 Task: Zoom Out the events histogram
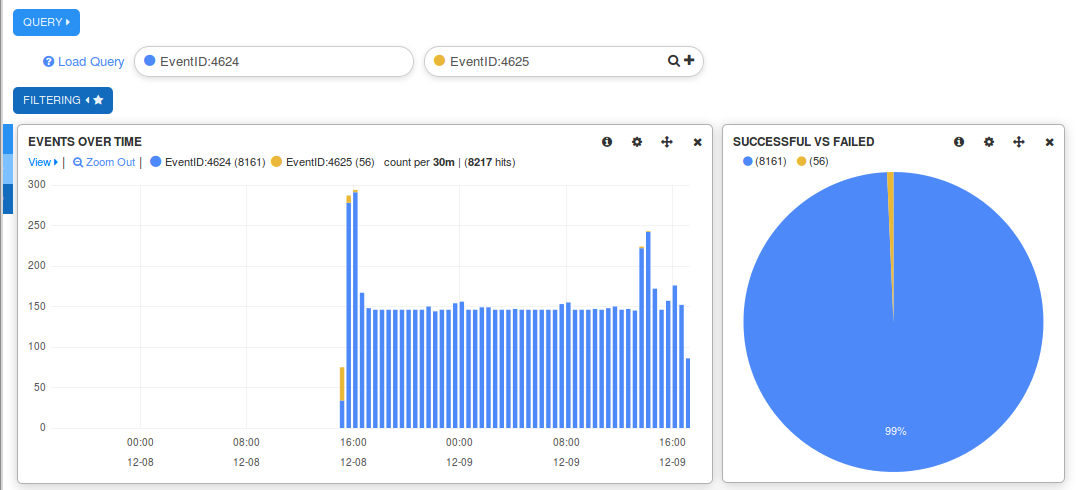(104, 162)
